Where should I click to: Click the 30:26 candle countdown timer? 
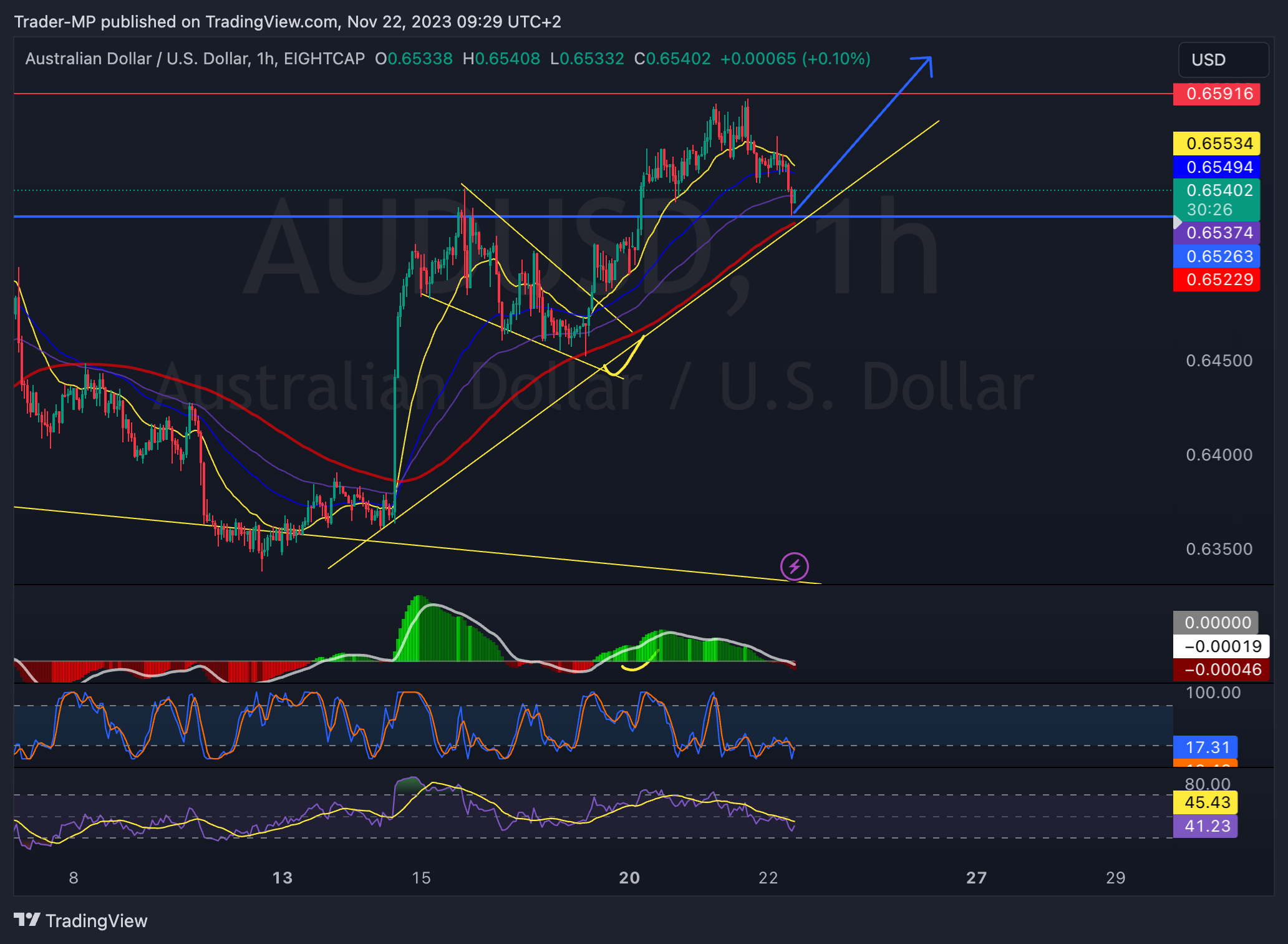point(1210,210)
